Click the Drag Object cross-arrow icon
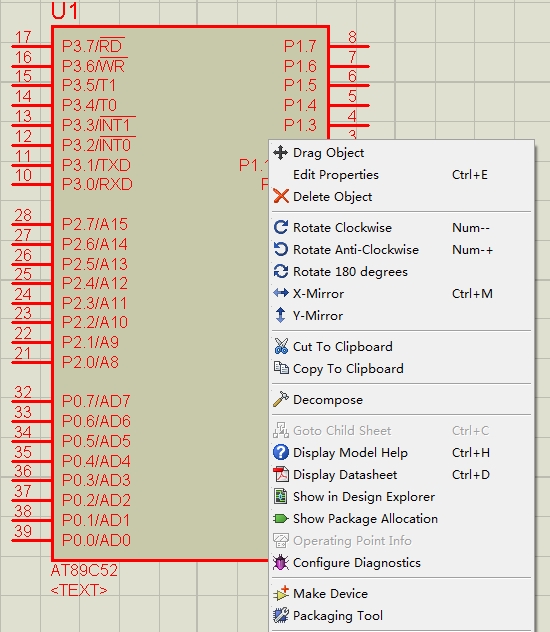This screenshot has width=550, height=632. (x=280, y=153)
